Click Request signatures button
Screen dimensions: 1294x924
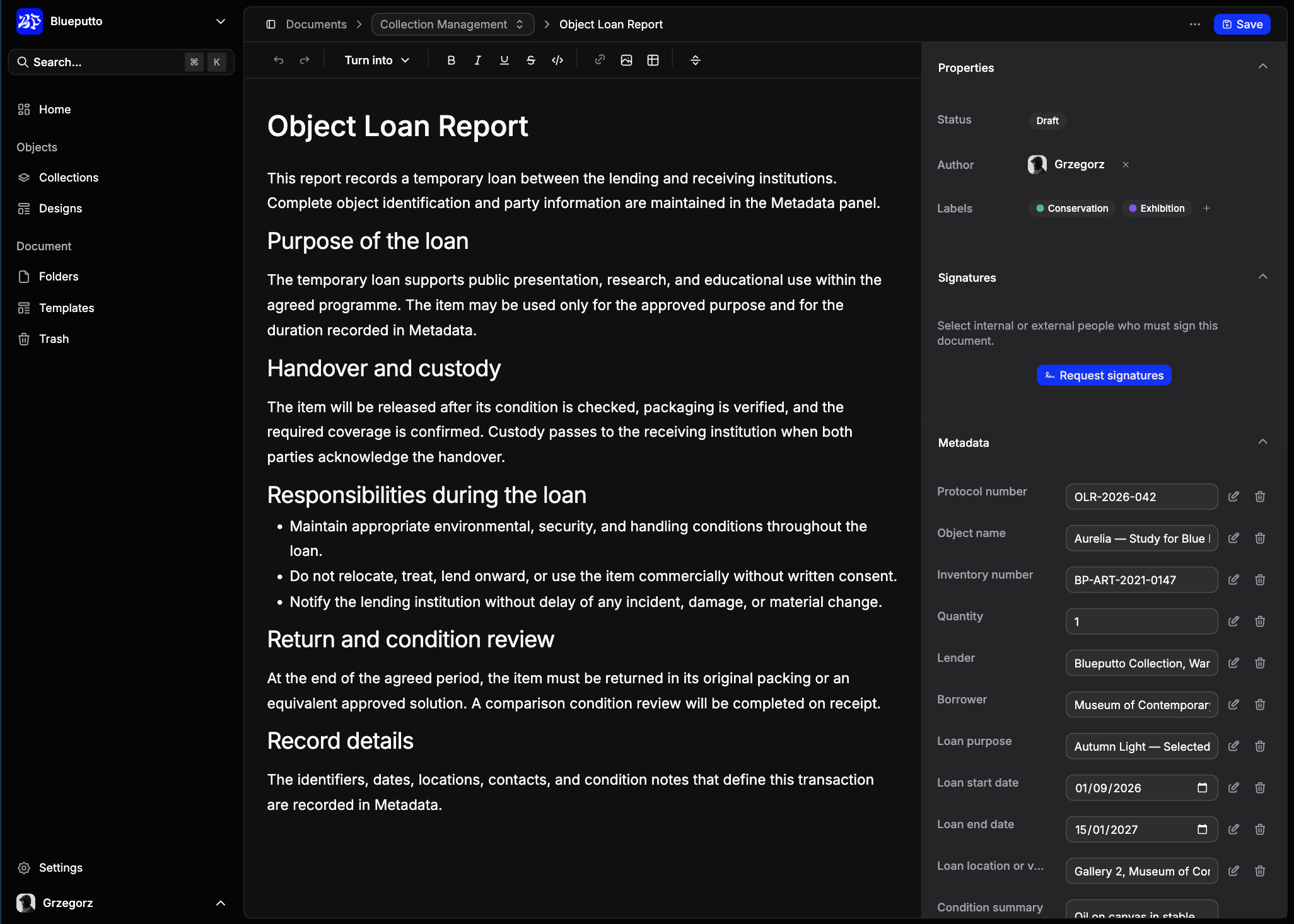coord(1104,376)
